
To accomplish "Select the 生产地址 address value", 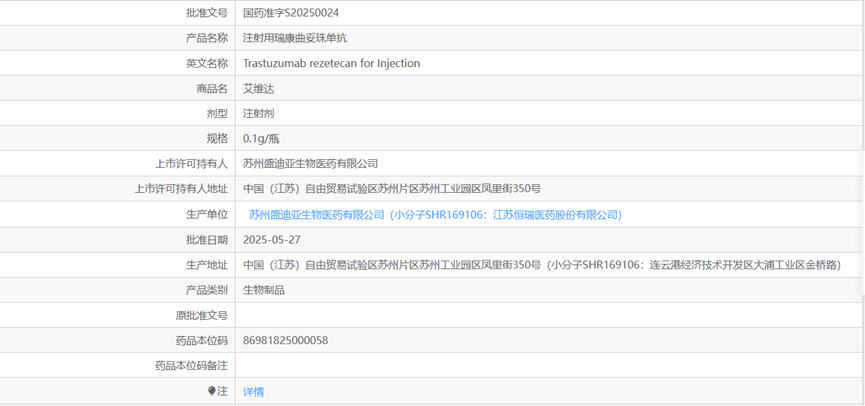I will click(x=542, y=265).
